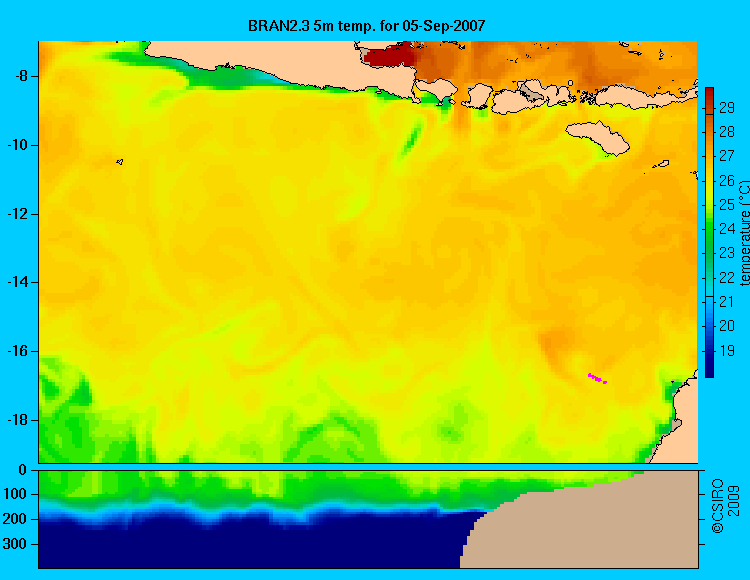Click the 22 value on the colorbar
The image size is (750, 580).
727,277
